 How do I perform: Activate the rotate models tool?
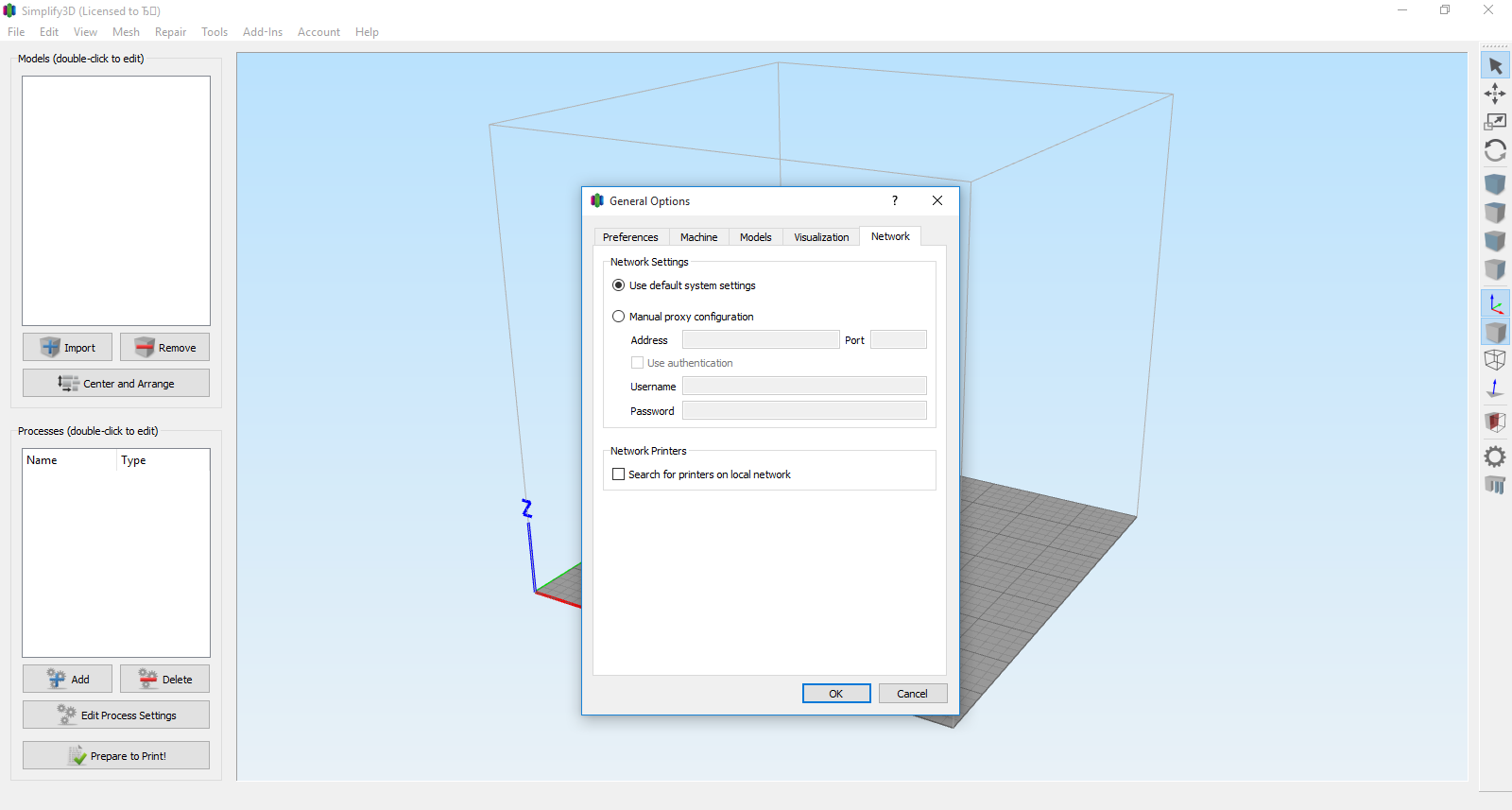[1495, 150]
